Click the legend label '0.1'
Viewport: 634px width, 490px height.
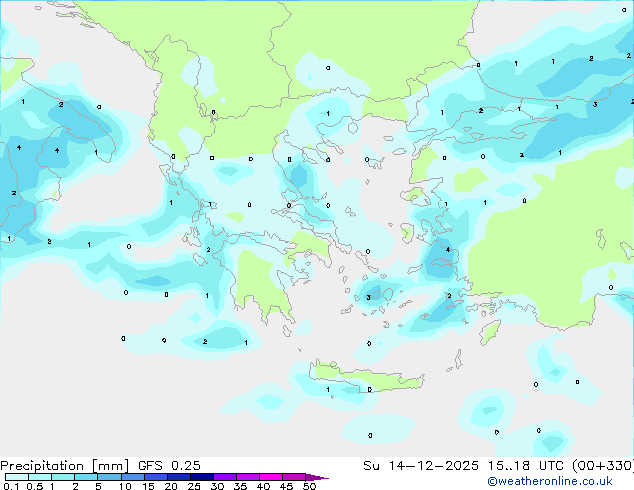click(11, 486)
